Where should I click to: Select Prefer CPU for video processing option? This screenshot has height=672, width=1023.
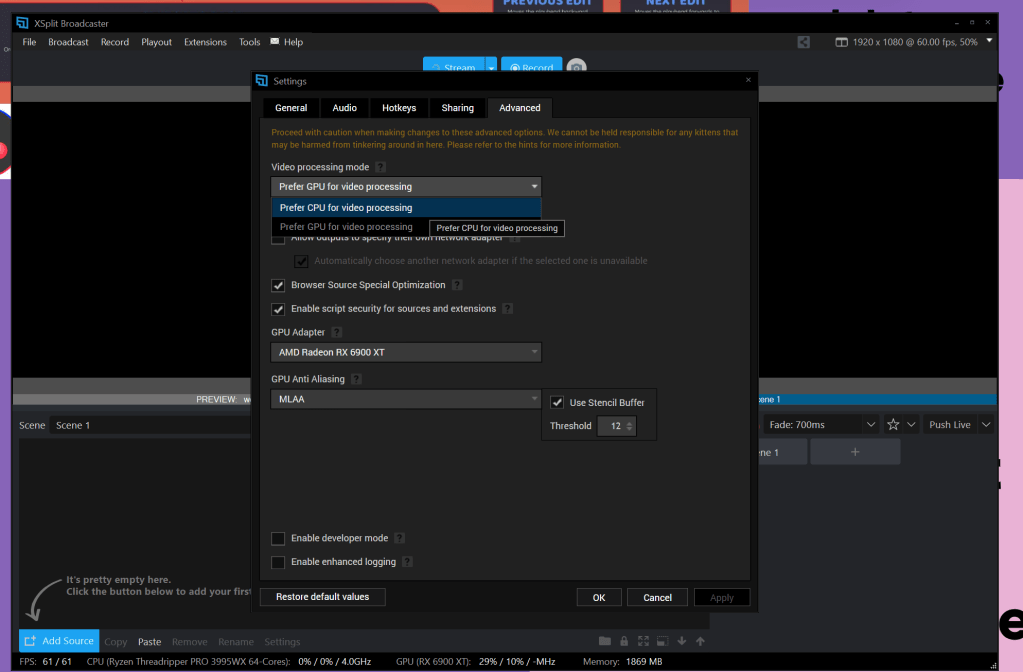(x=406, y=207)
